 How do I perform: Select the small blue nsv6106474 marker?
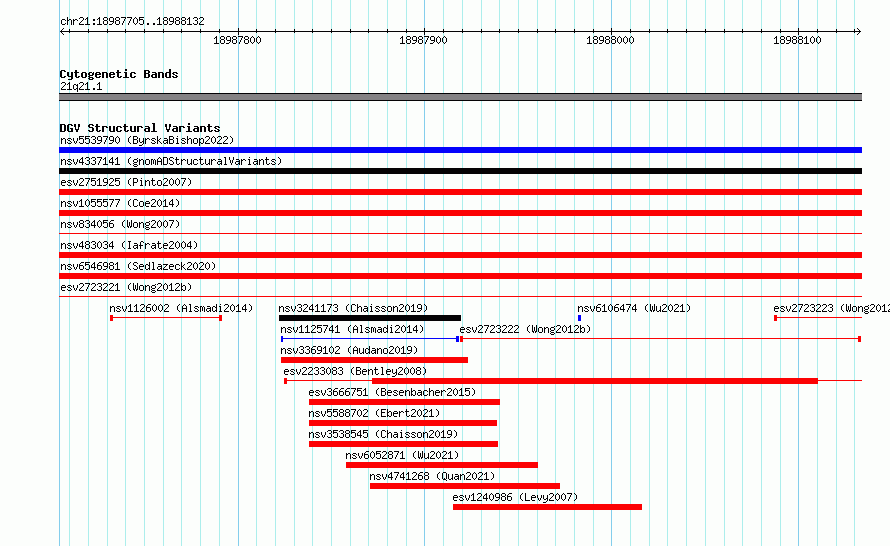[x=579, y=318]
